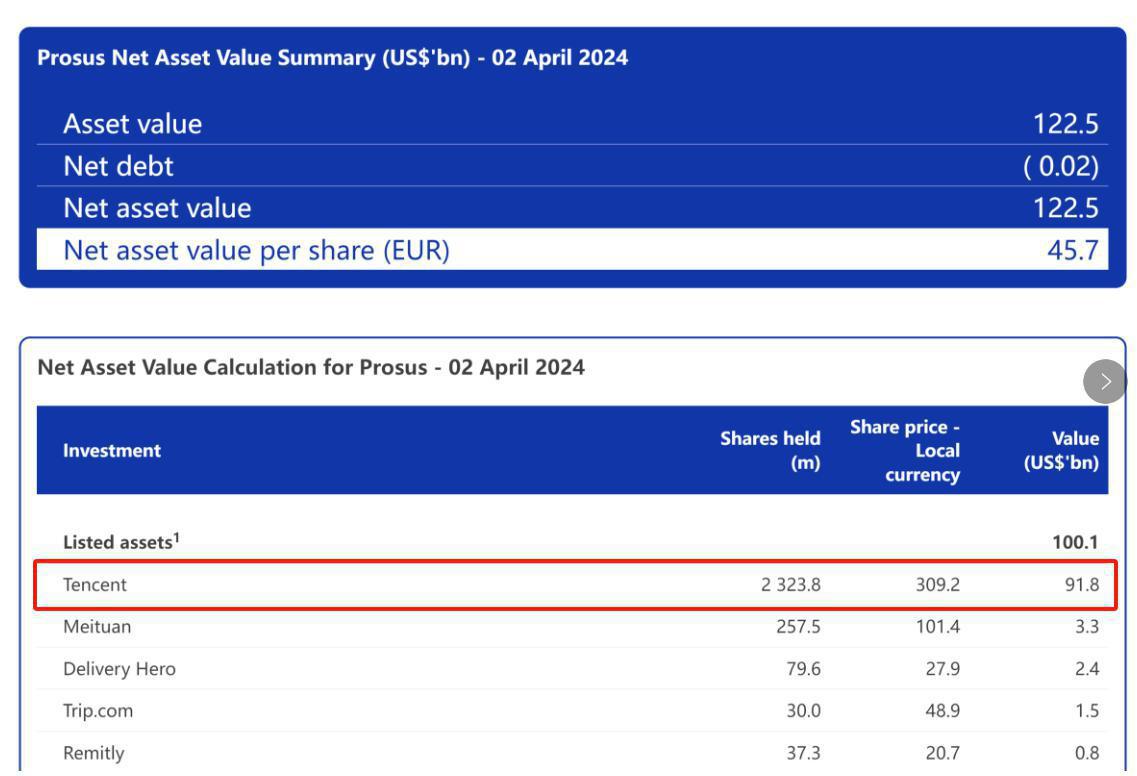The height and width of the screenshot is (776, 1137).
Task: Click the Asset value summary row
Action: coord(572,124)
